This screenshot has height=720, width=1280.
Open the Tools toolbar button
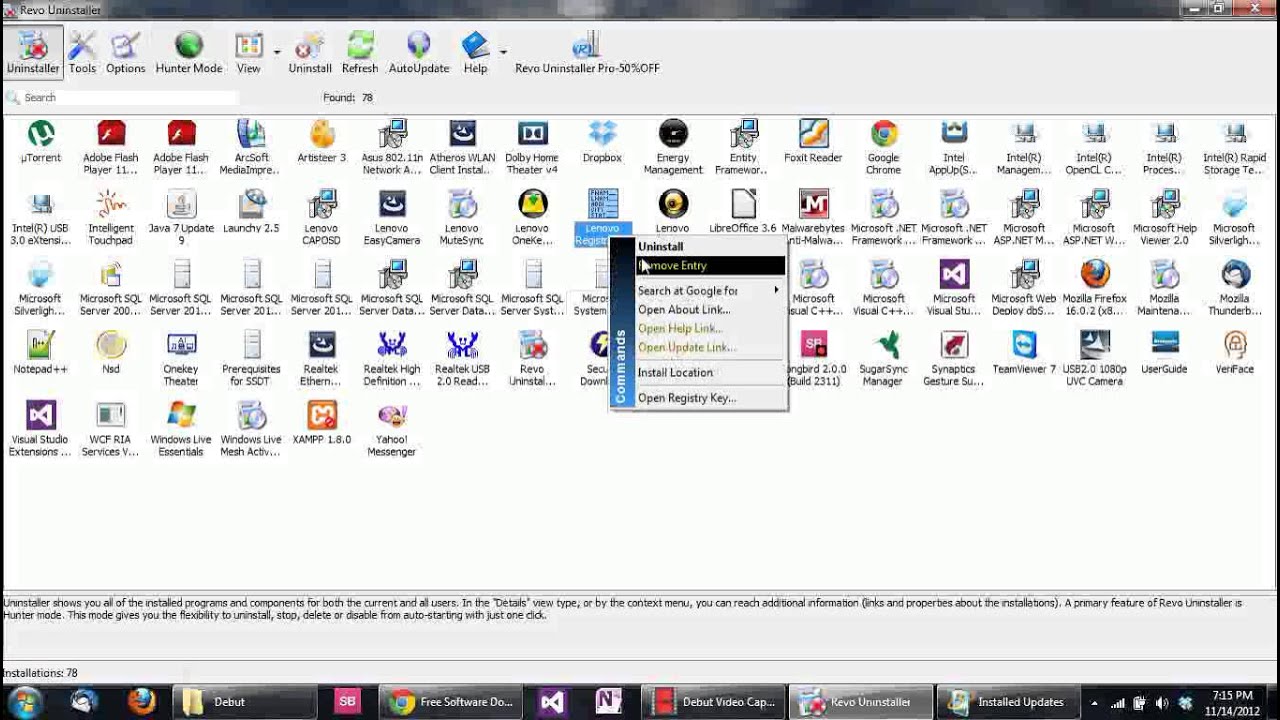click(82, 53)
